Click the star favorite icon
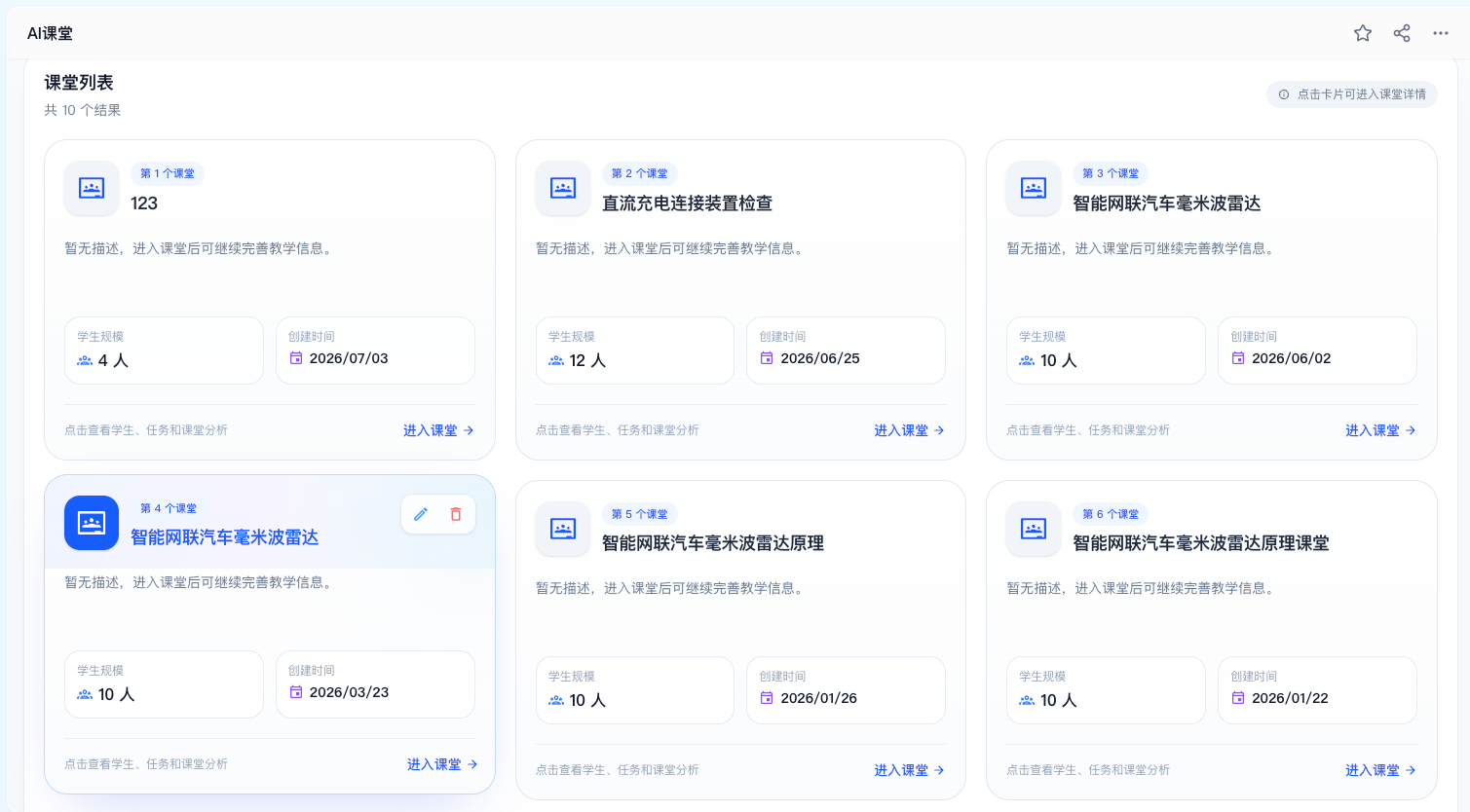Image resolution: width=1470 pixels, height=812 pixels. tap(1363, 33)
